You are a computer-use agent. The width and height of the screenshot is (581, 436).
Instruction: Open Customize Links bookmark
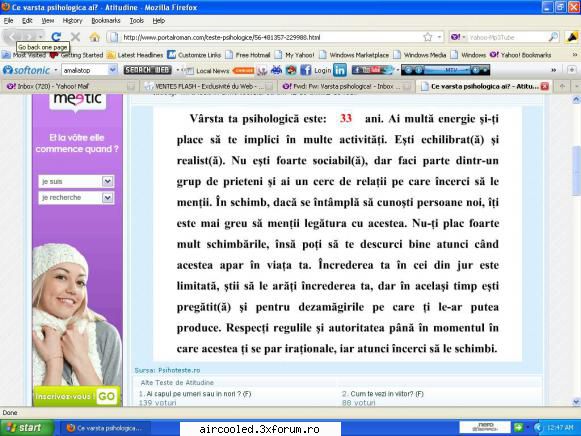point(194,55)
